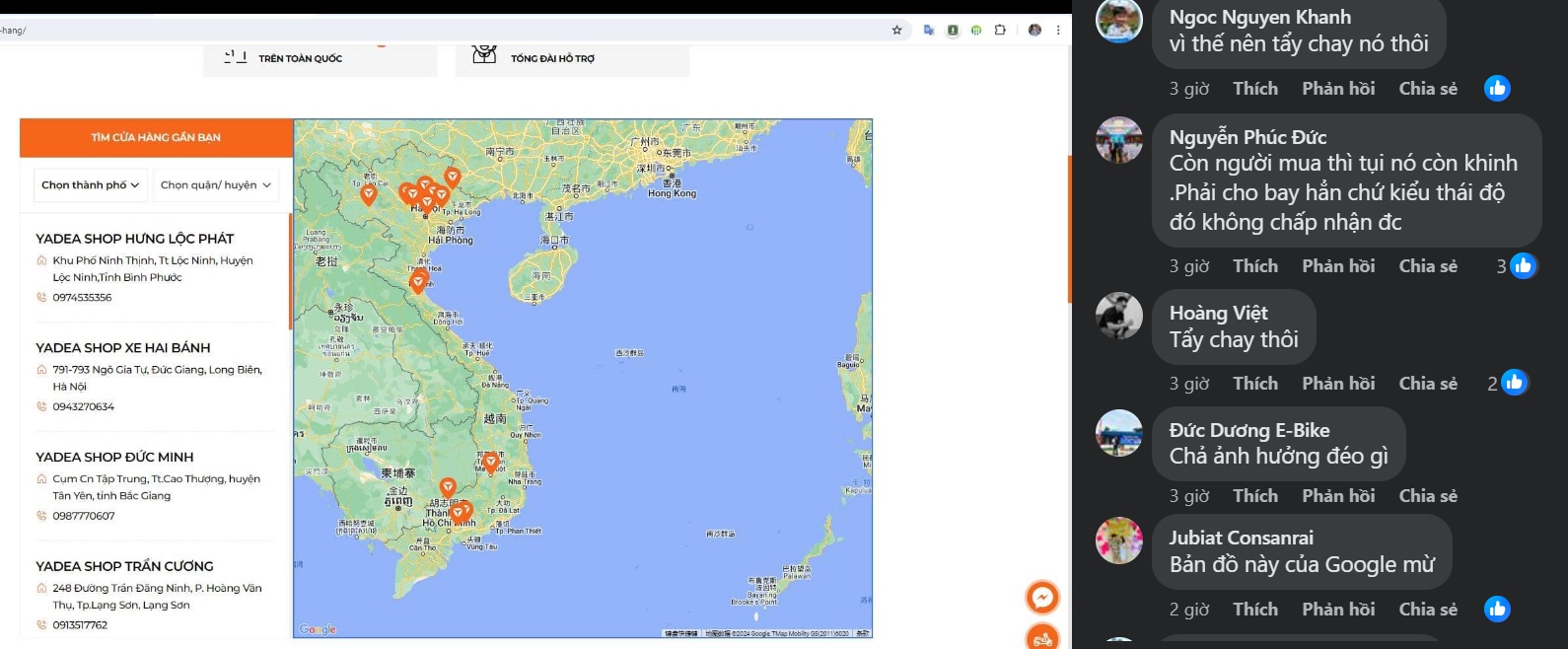The image size is (1568, 649).
Task: Click the like reaction on Jubiat Consanrai's comment
Action: click(1496, 610)
